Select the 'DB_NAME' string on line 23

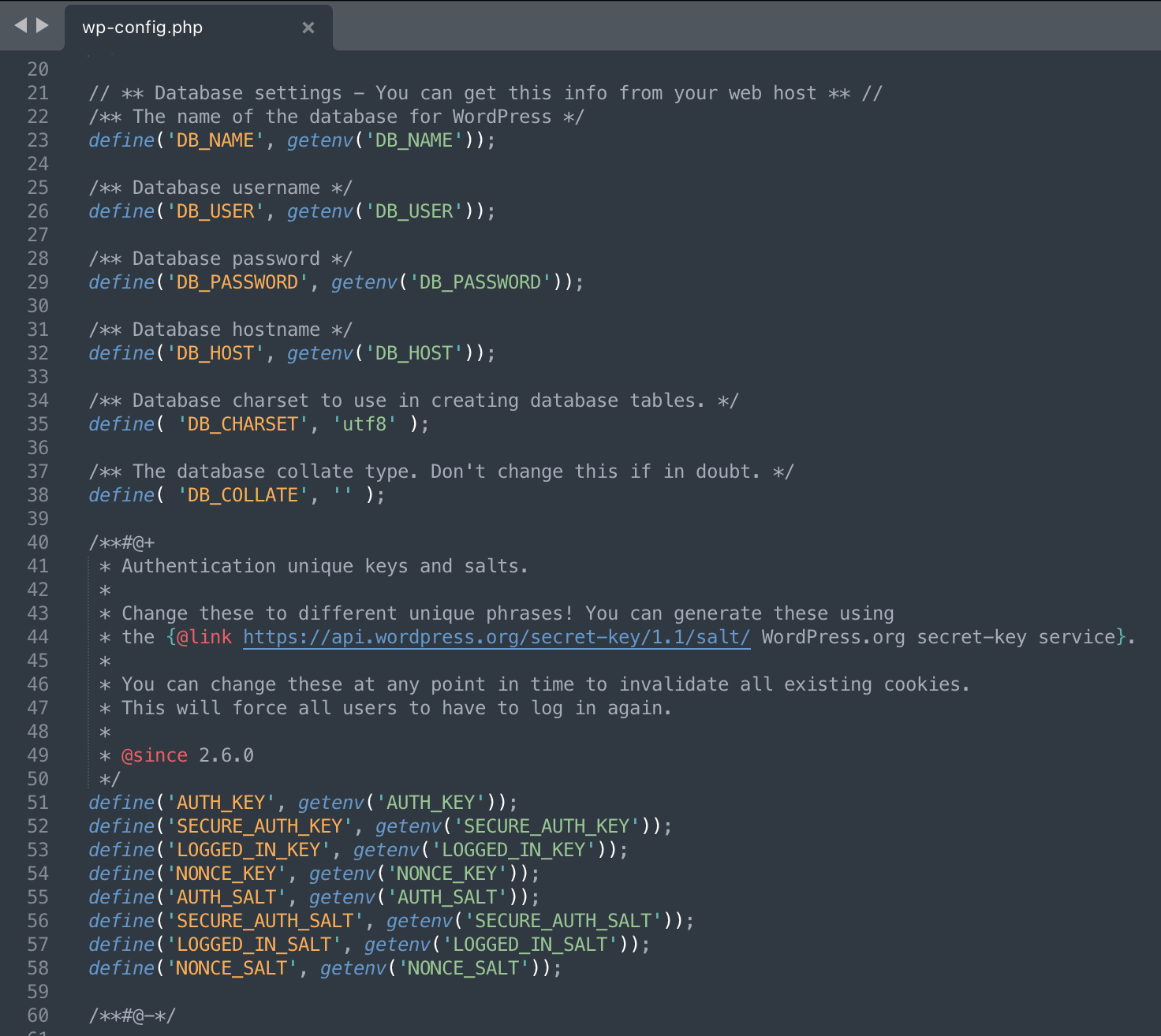pyautogui.click(x=213, y=140)
